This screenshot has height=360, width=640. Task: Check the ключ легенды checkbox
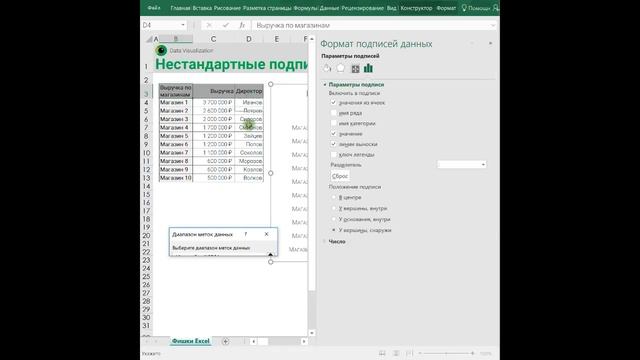click(333, 154)
